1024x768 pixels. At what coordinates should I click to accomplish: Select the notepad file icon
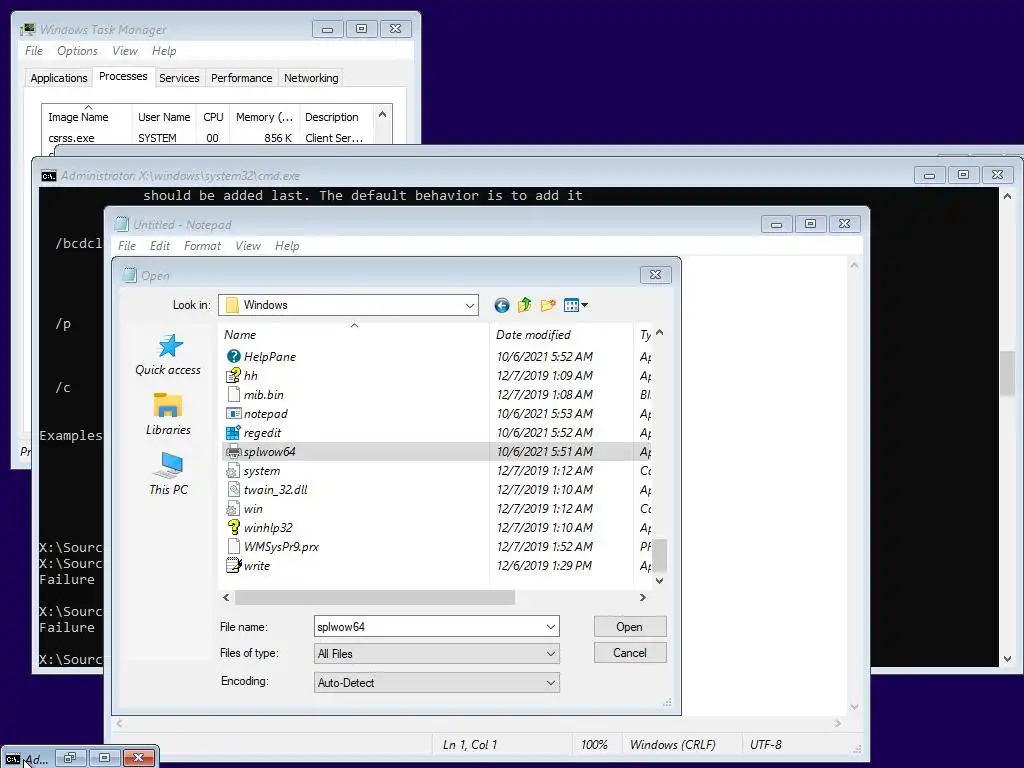coord(233,413)
